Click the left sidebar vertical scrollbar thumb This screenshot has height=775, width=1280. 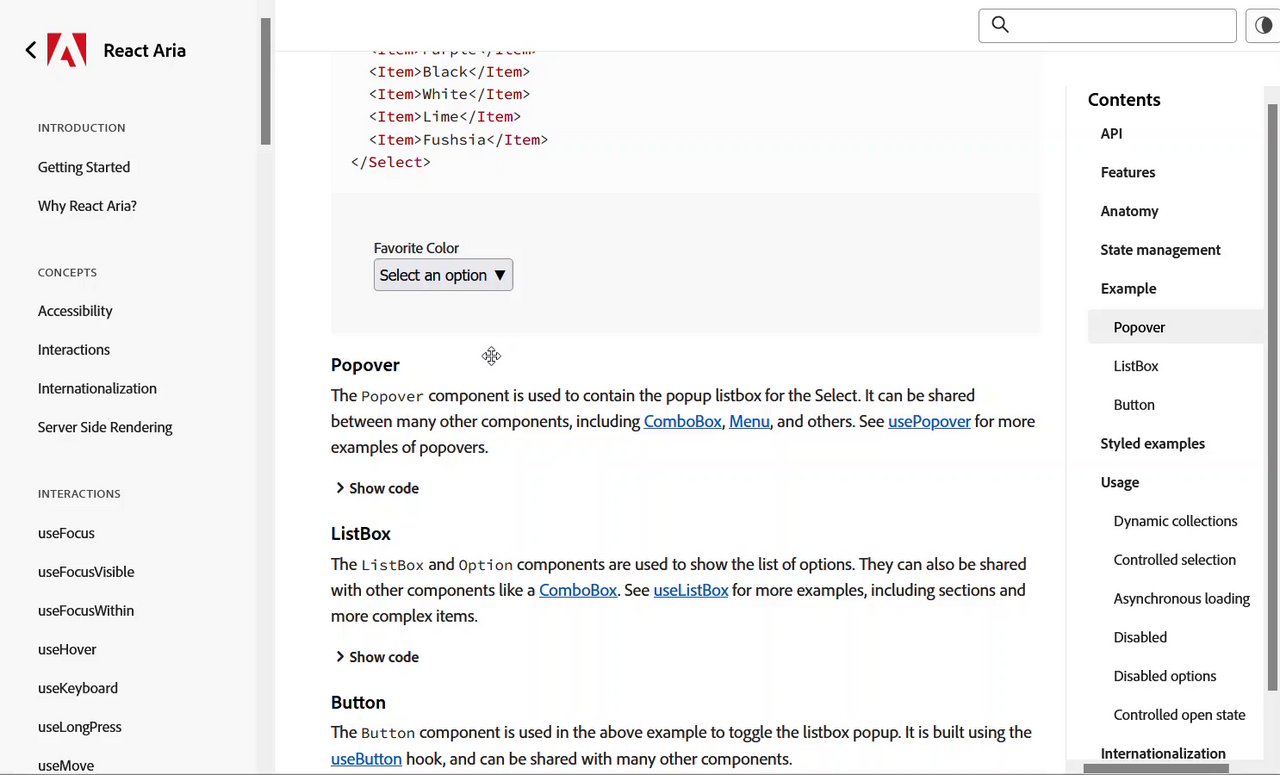click(x=266, y=80)
